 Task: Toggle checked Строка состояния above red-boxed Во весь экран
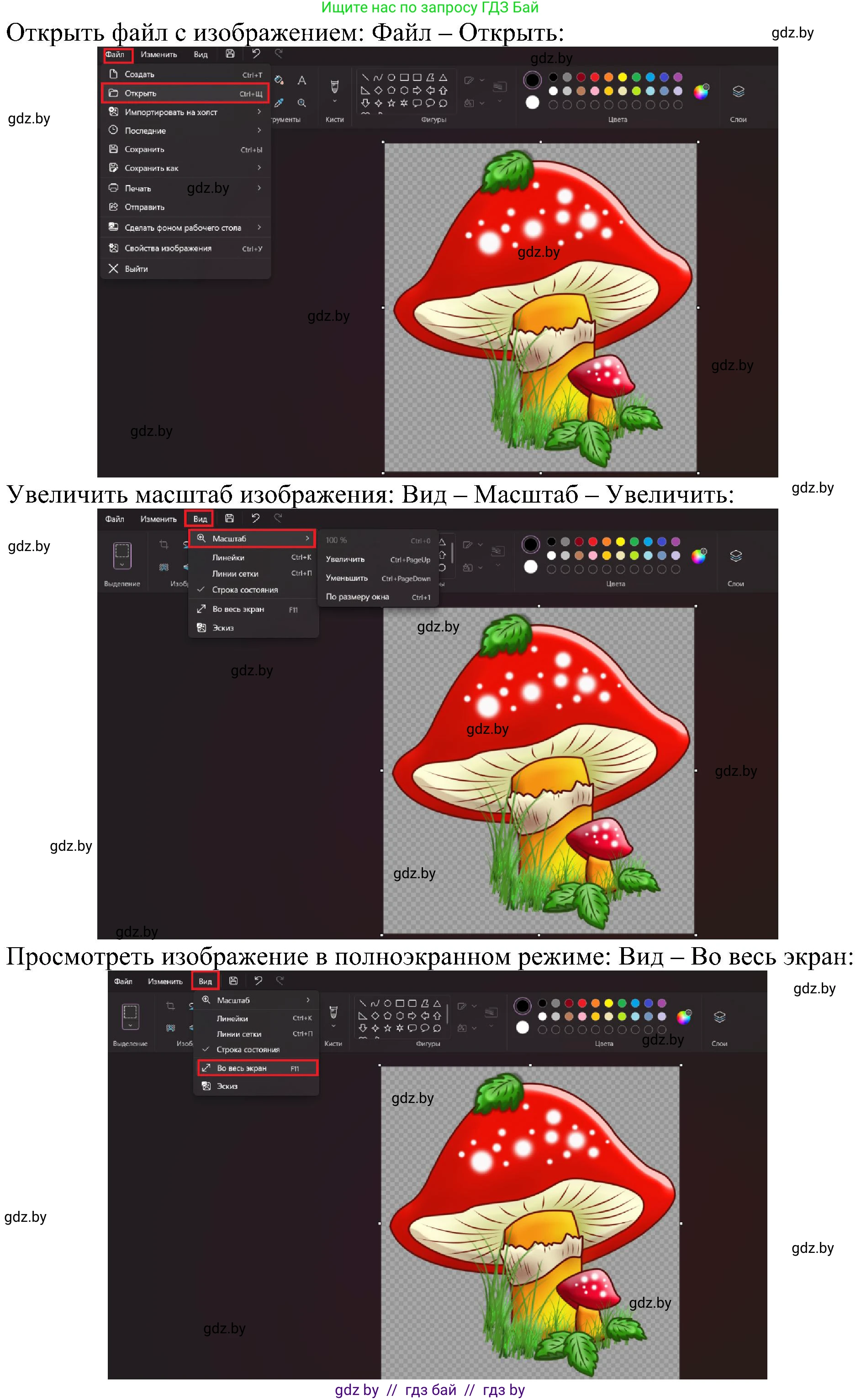248,1049
